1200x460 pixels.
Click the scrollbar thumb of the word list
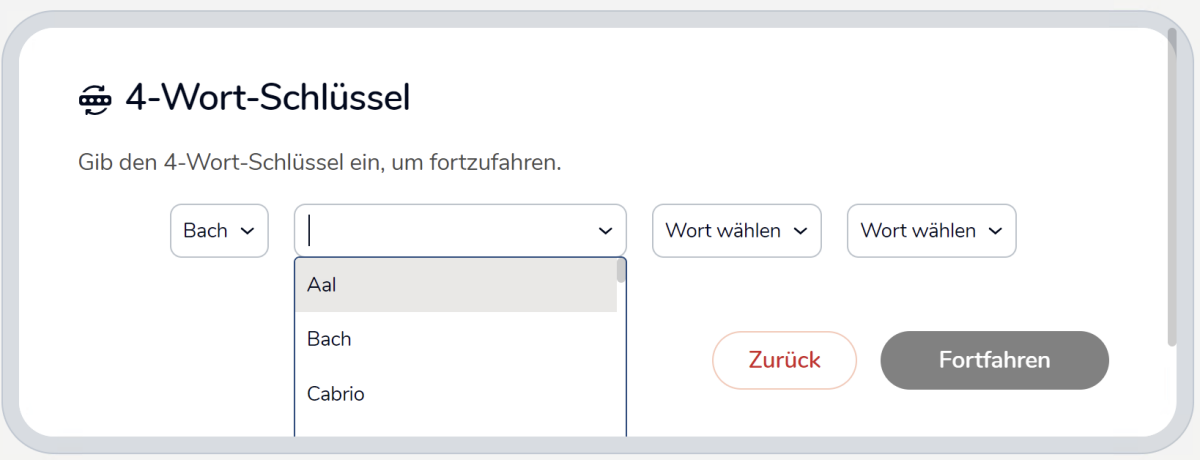point(621,271)
